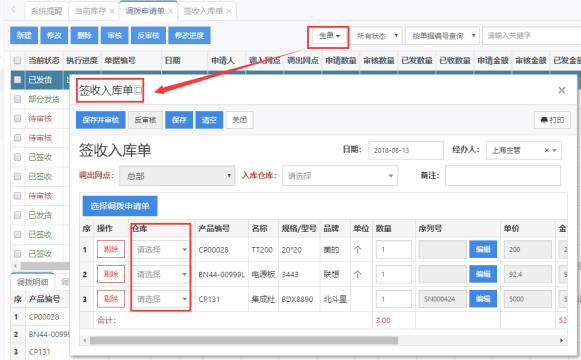Delete the CP131 row with its 删除 button
Image resolution: width=581 pixels, height=360 pixels.
click(x=111, y=299)
